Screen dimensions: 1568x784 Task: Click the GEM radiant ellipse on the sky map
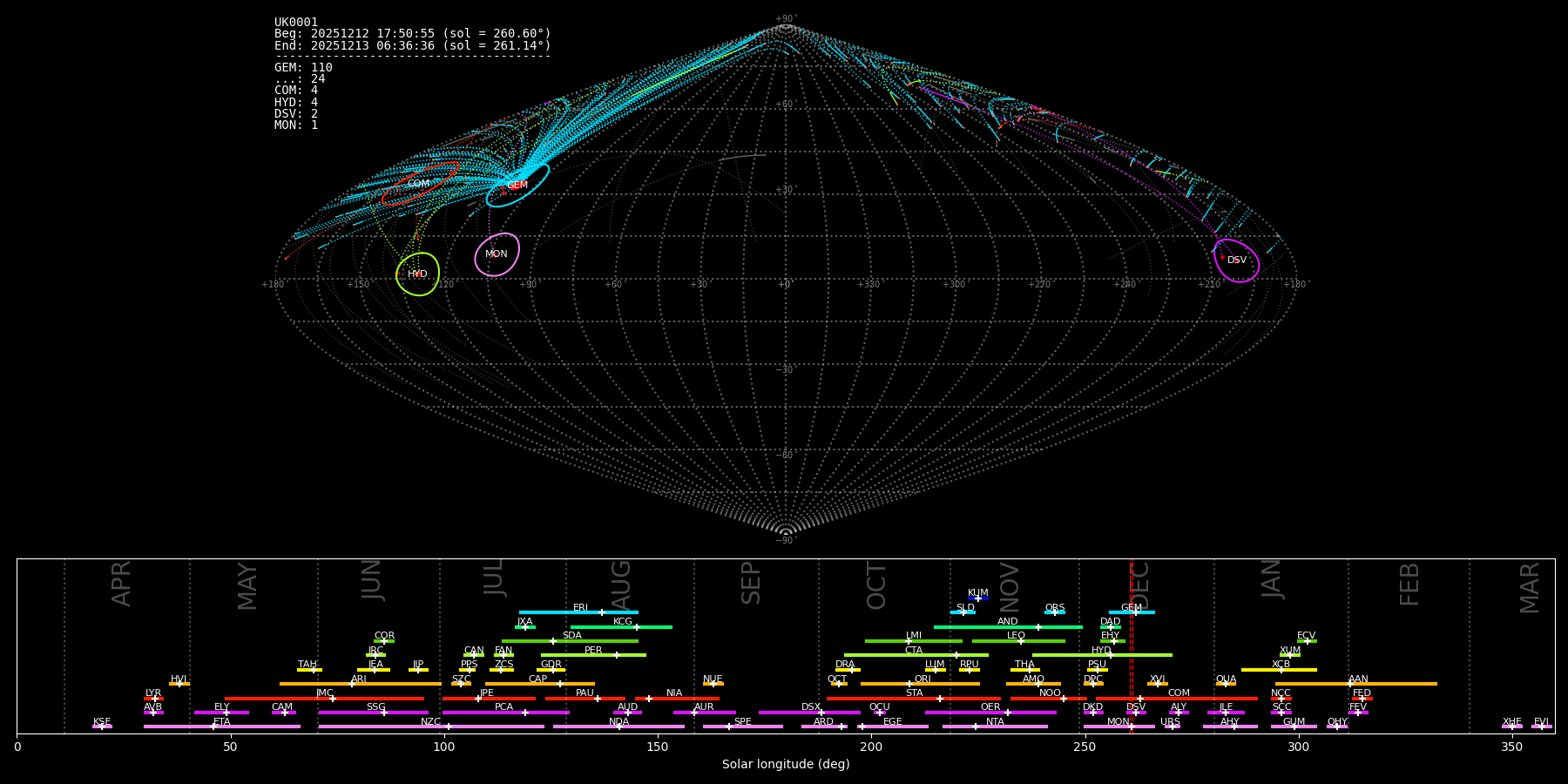[x=517, y=186]
